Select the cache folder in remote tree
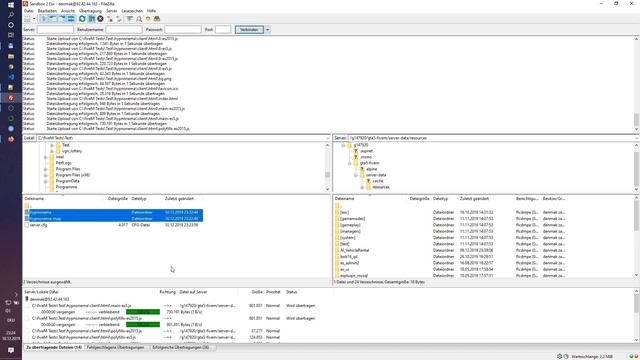This screenshot has height=360, width=640. pos(378,181)
